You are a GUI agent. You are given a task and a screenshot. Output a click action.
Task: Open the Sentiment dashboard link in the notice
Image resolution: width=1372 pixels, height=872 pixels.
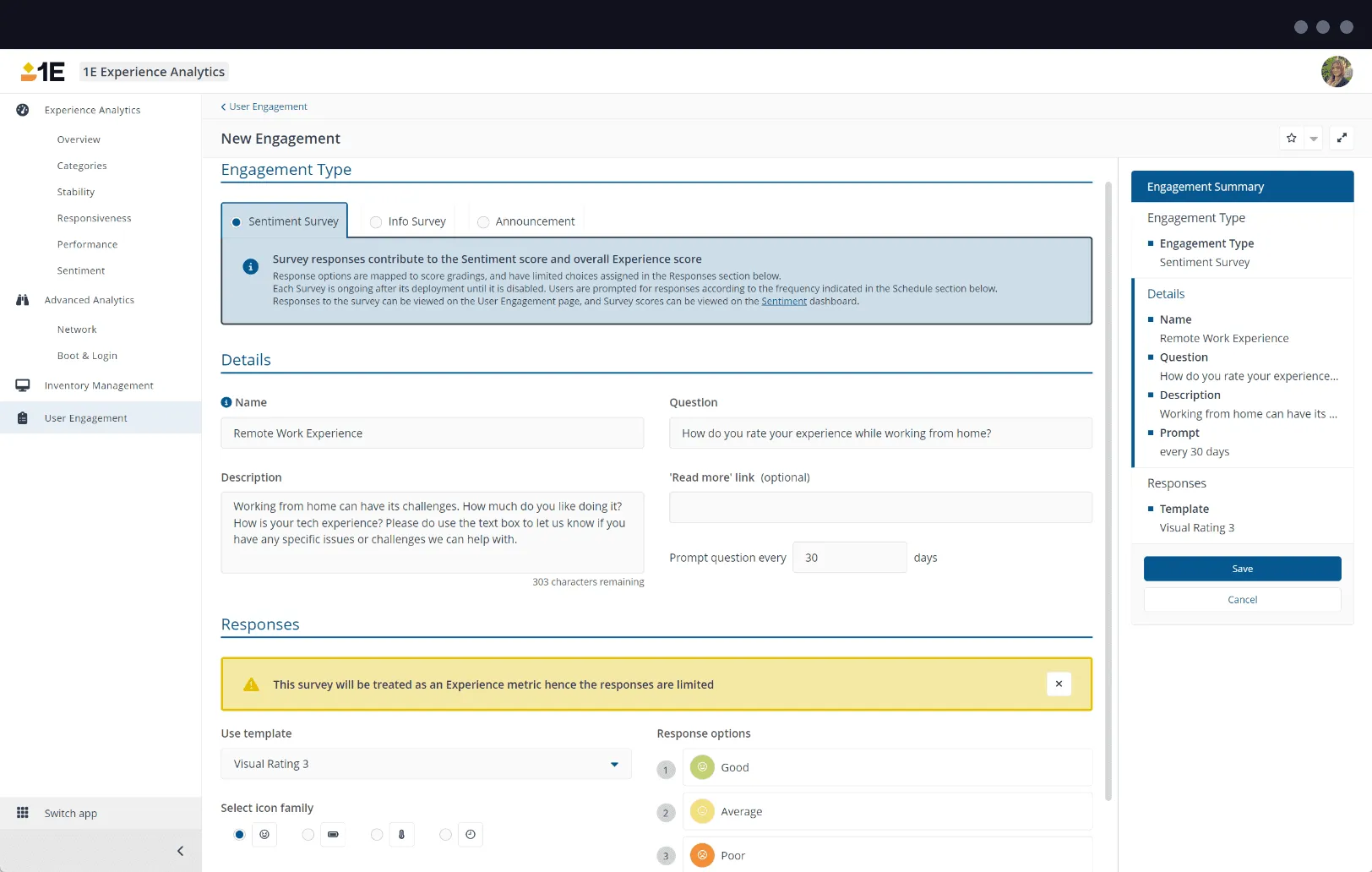click(x=783, y=301)
